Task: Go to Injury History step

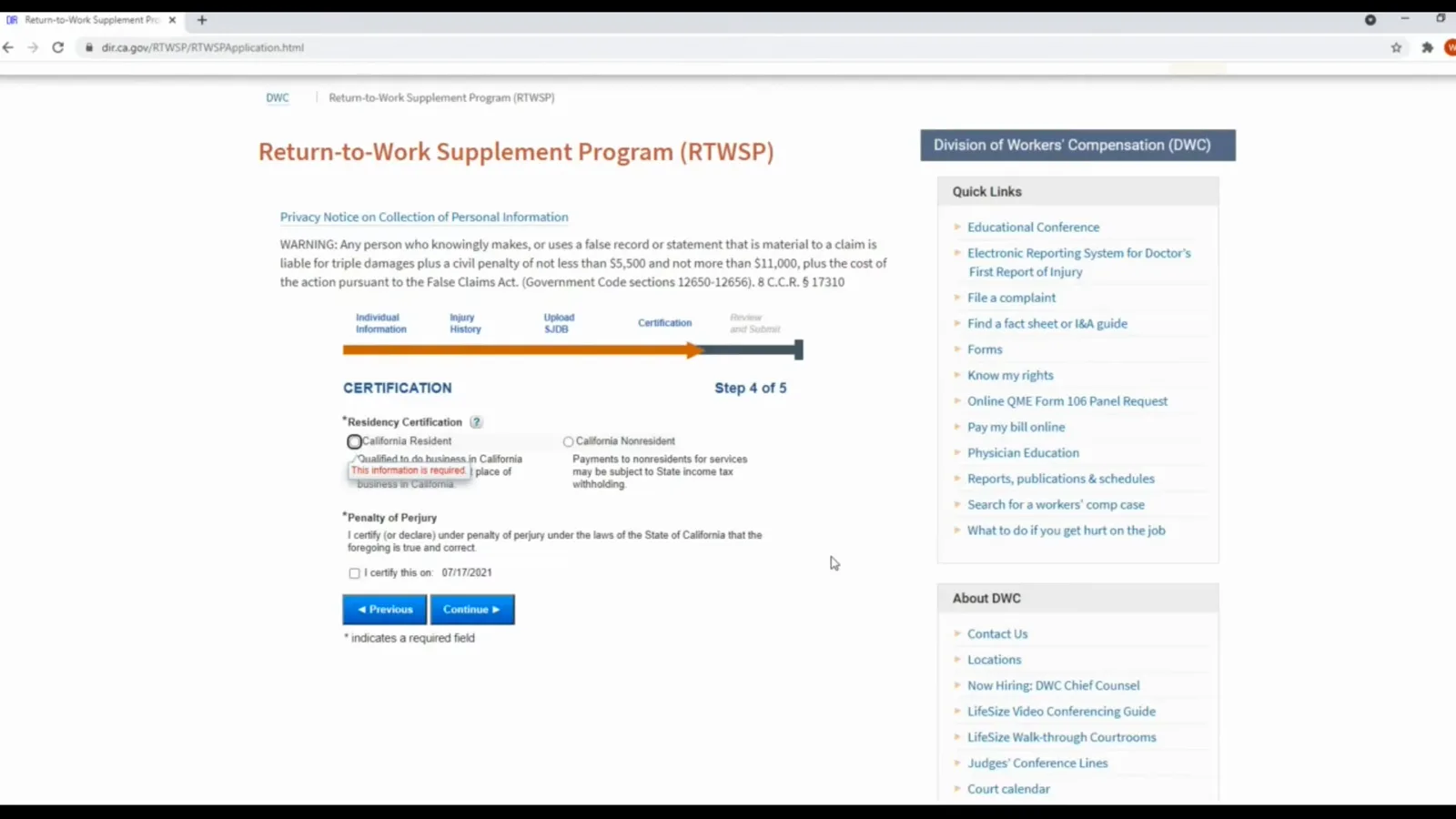Action: click(465, 323)
